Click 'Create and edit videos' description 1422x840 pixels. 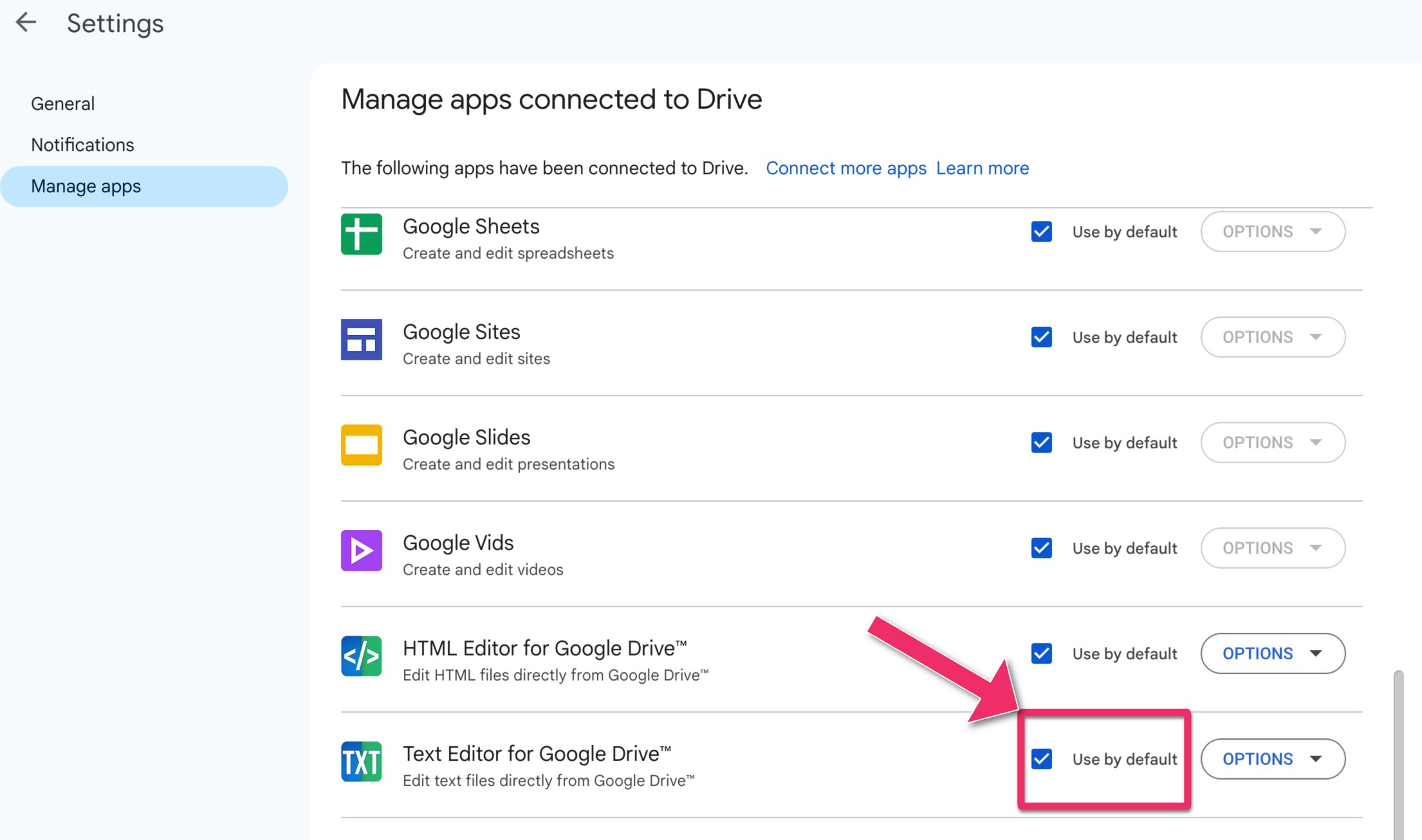(x=483, y=570)
